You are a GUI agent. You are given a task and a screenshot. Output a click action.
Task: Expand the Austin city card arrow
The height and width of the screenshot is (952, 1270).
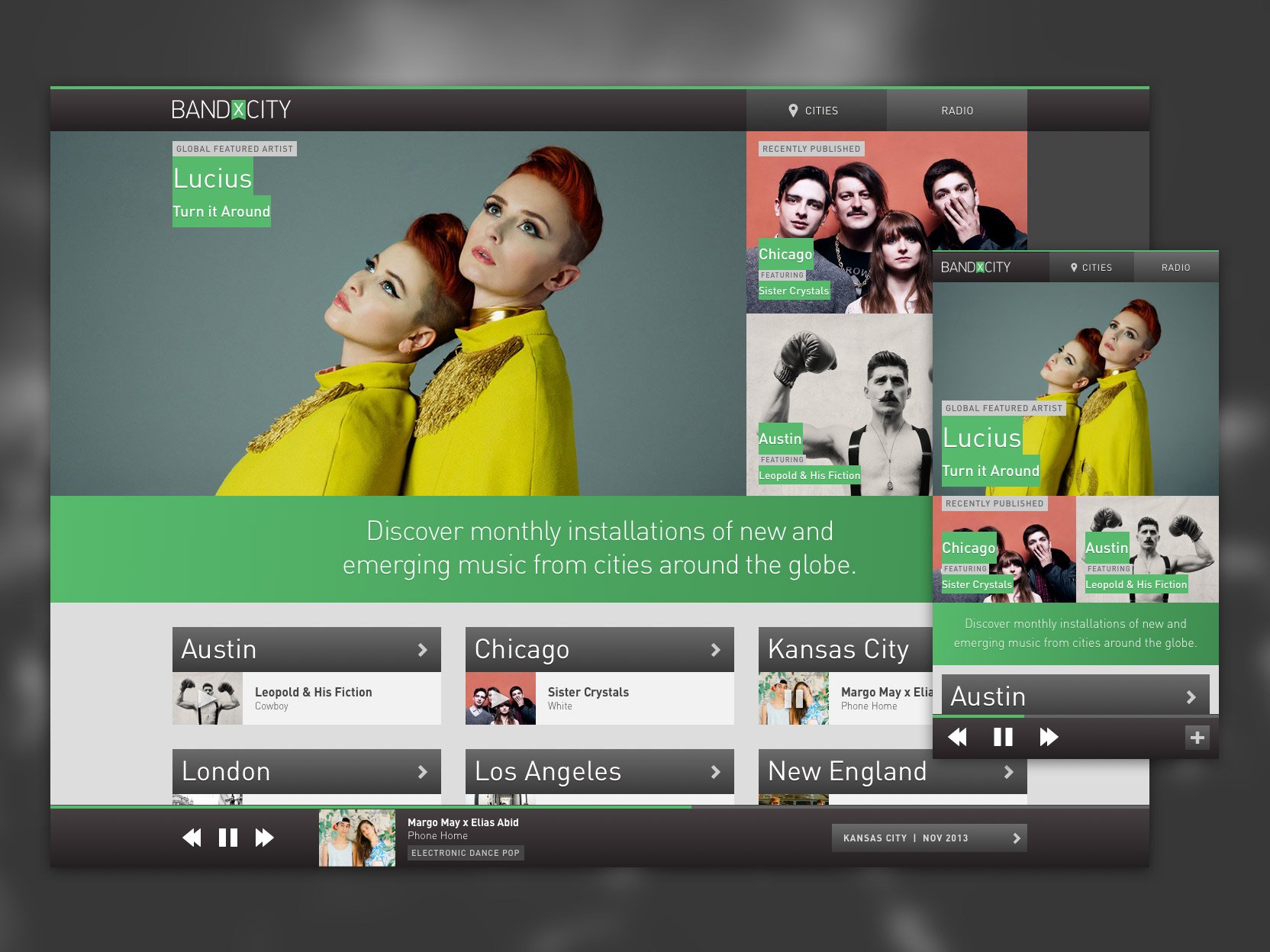click(x=422, y=650)
